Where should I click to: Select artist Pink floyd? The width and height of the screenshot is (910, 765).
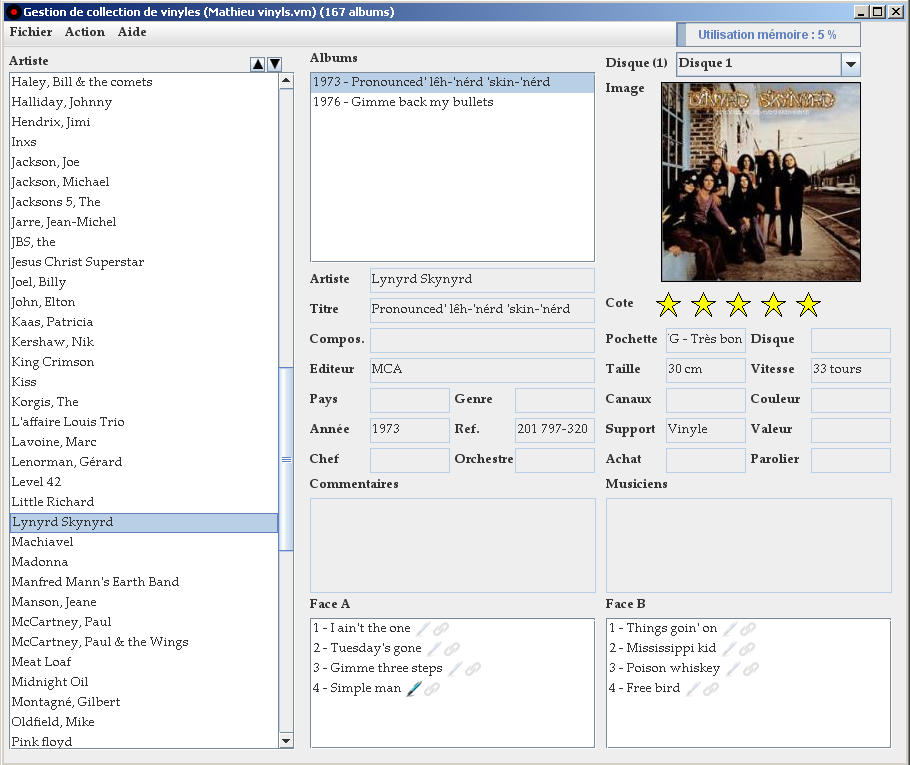coord(144,741)
